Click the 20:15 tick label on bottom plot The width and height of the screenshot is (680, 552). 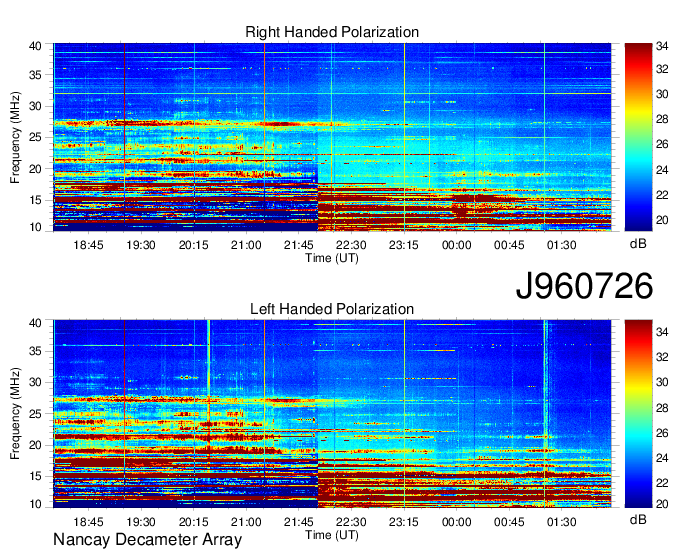point(193,522)
